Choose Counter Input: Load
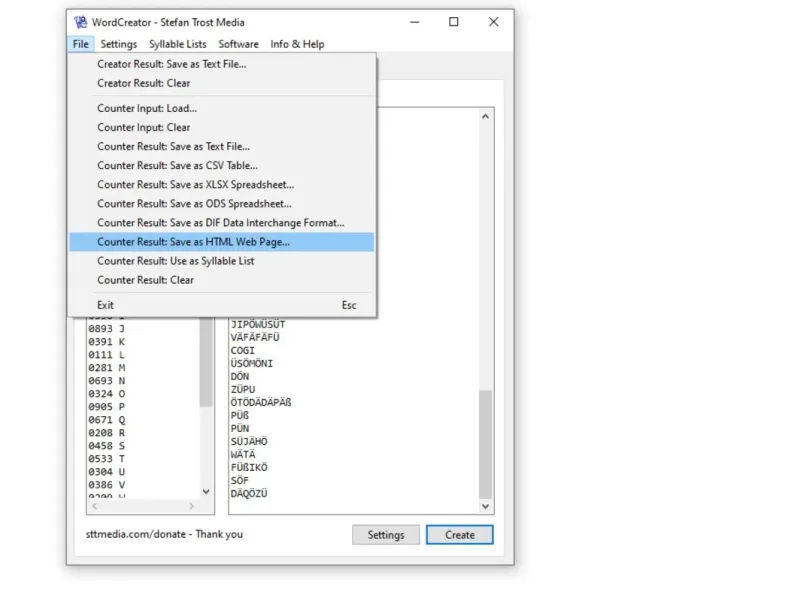The width and height of the screenshot is (800, 600). (x=221, y=108)
